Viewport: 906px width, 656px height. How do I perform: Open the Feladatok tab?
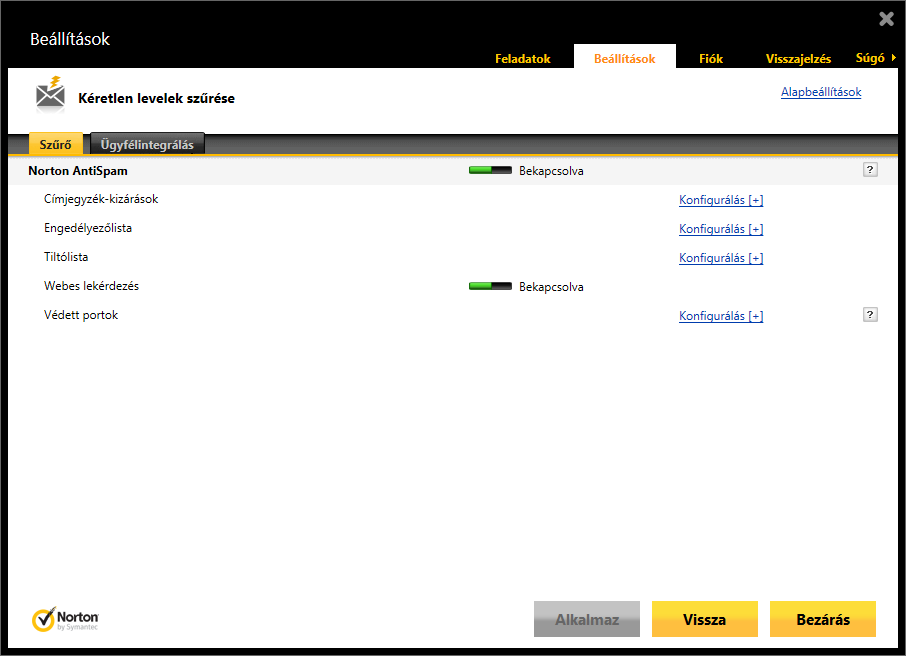tap(522, 58)
